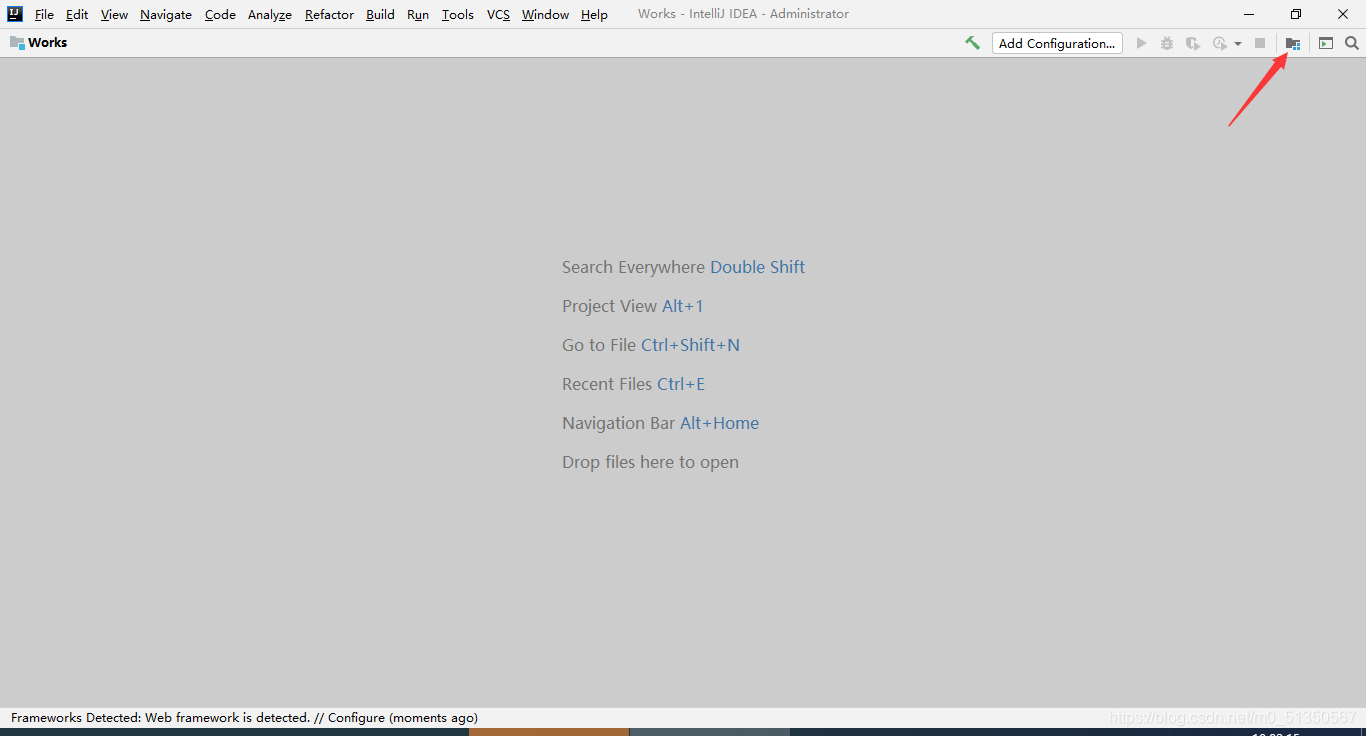Click the Run Anything terminal icon
The image size is (1366, 736).
click(x=1326, y=43)
